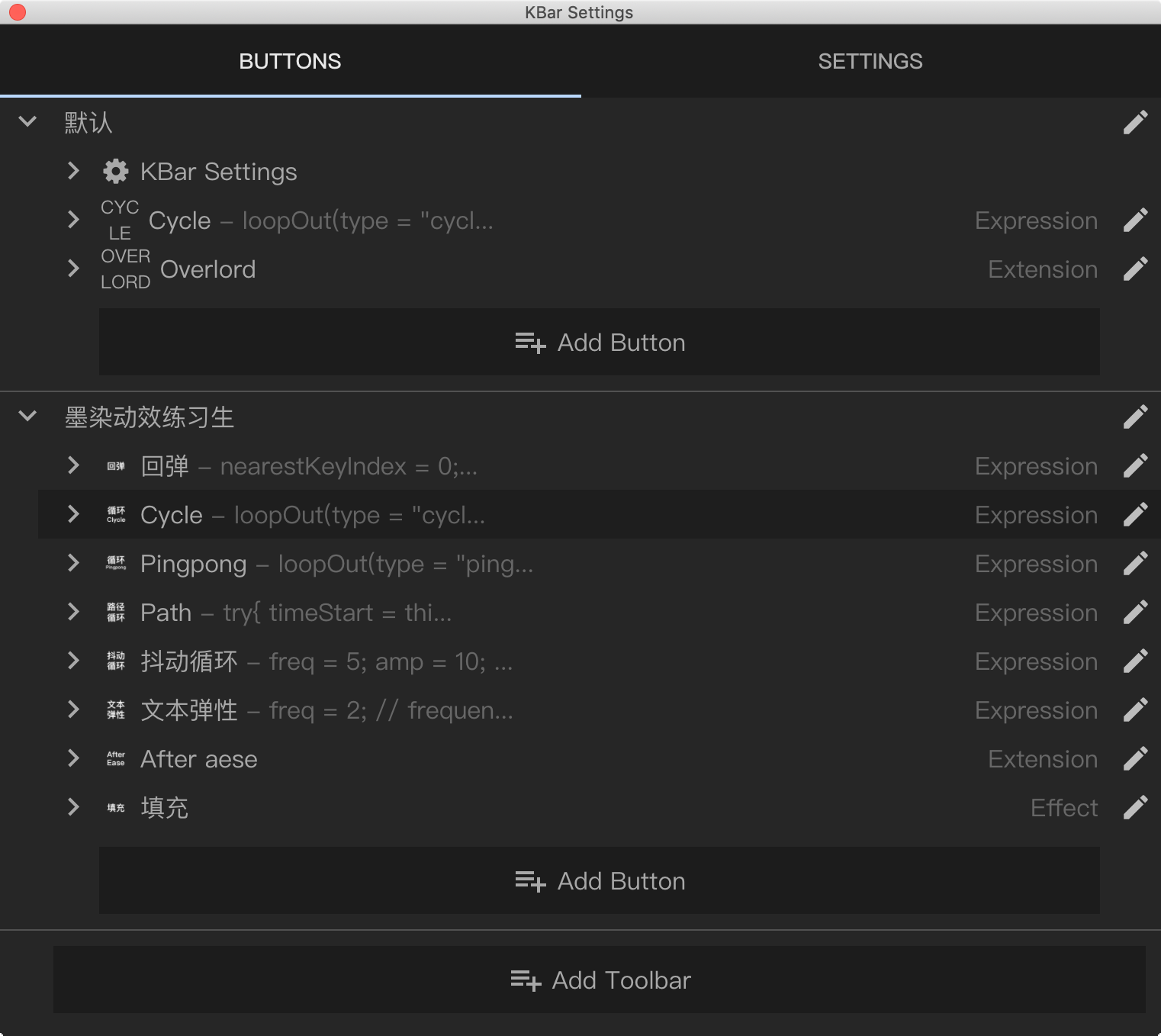Viewport: 1161px width, 1036px height.
Task: Switch to the SETTINGS tab
Action: click(870, 61)
